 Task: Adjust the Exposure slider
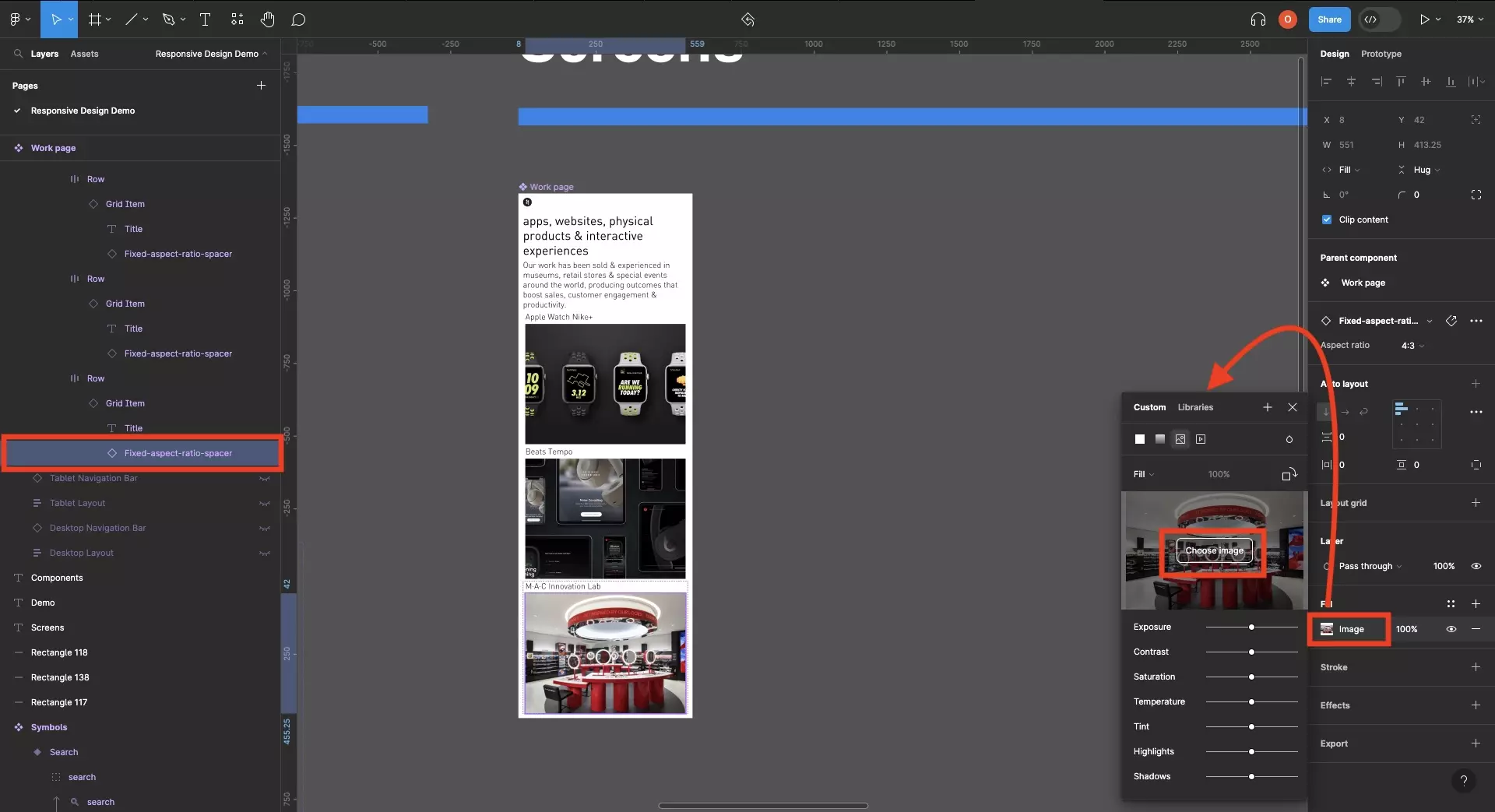point(1251,627)
